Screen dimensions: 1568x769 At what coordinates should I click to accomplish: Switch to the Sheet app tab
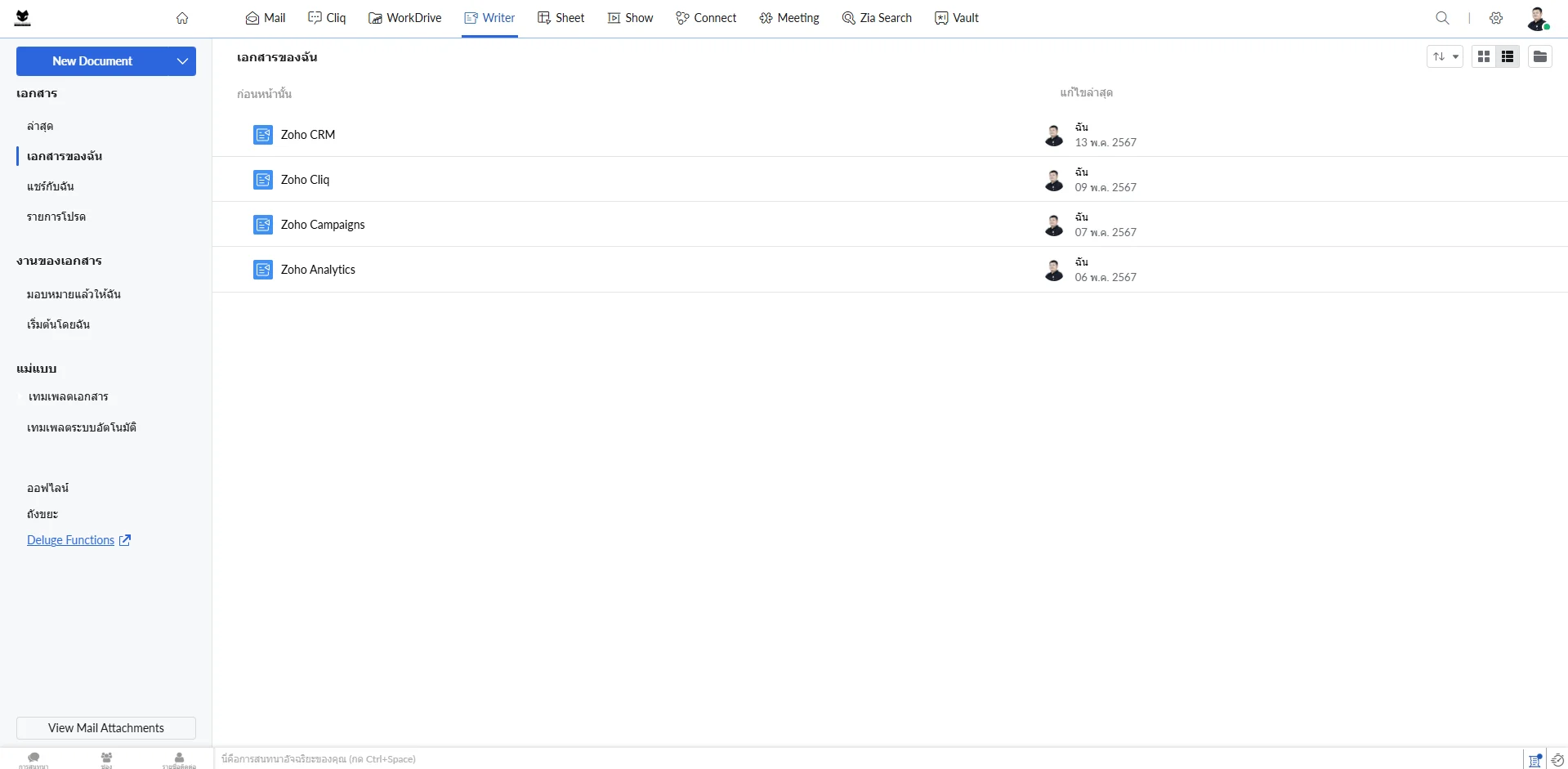point(561,18)
